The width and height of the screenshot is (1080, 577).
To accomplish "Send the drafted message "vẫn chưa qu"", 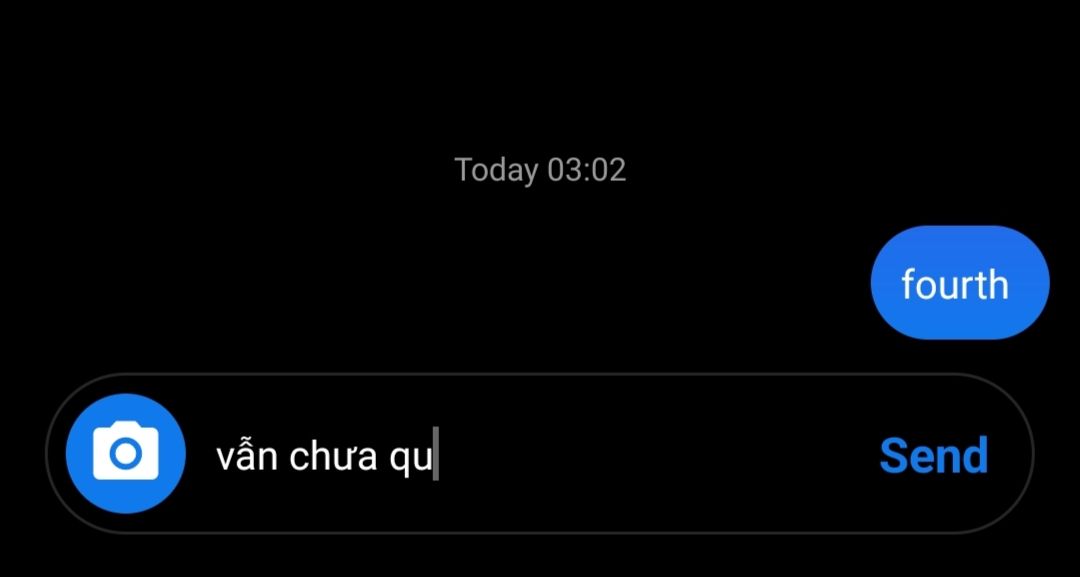I will point(933,455).
